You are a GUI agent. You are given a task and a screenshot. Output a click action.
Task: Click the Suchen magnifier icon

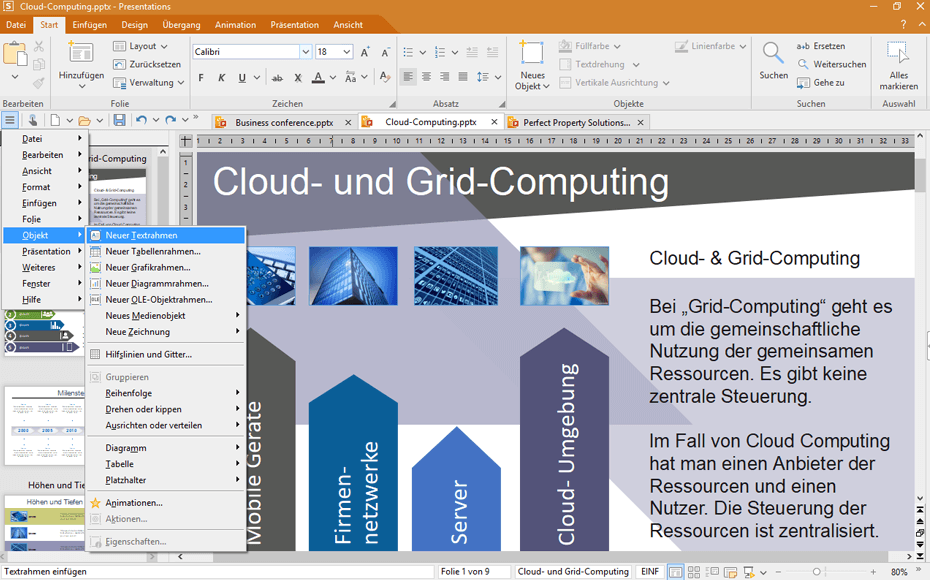coord(773,53)
